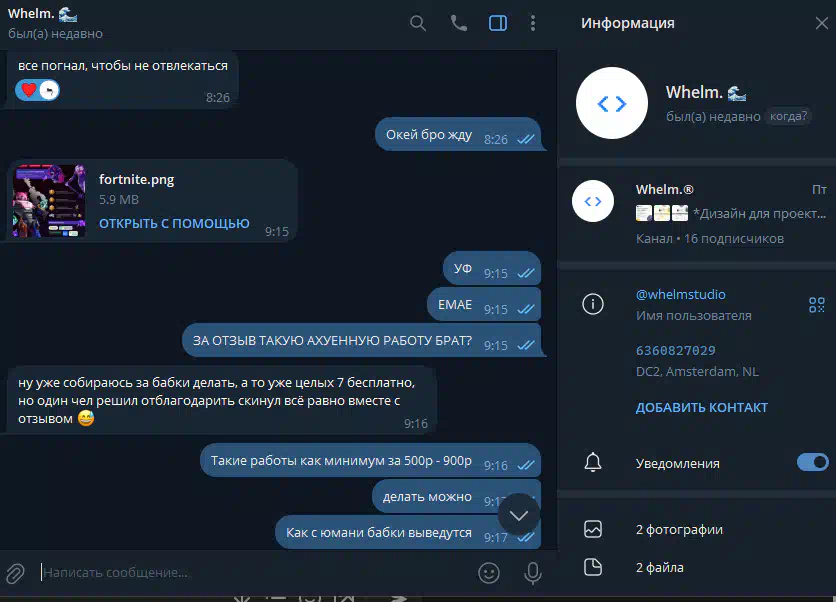
Task: Click the когда? last seen label
Action: pyautogui.click(x=788, y=116)
